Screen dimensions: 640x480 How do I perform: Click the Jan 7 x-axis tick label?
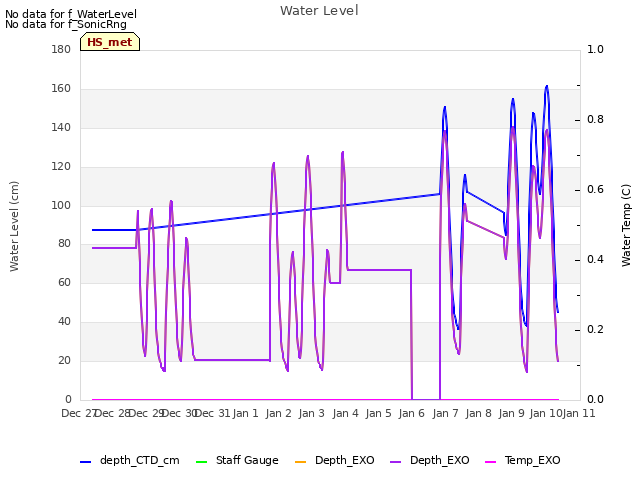click(445, 413)
